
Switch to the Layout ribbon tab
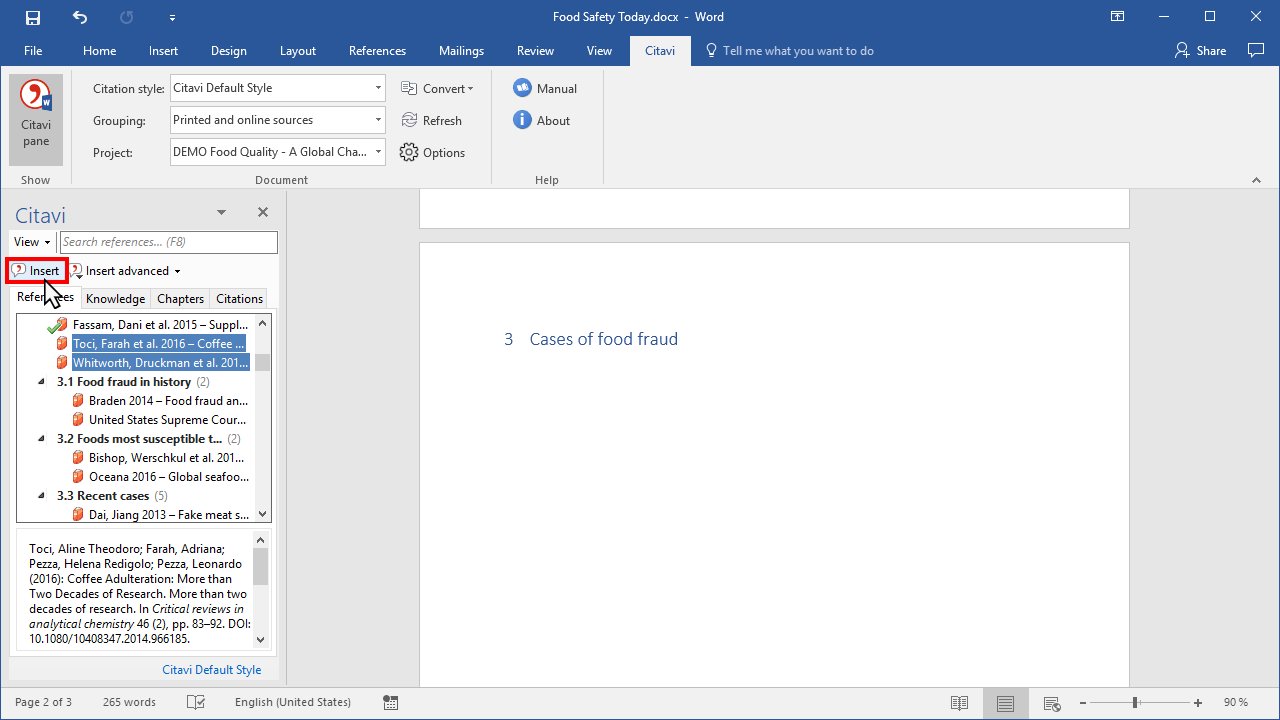click(x=298, y=51)
